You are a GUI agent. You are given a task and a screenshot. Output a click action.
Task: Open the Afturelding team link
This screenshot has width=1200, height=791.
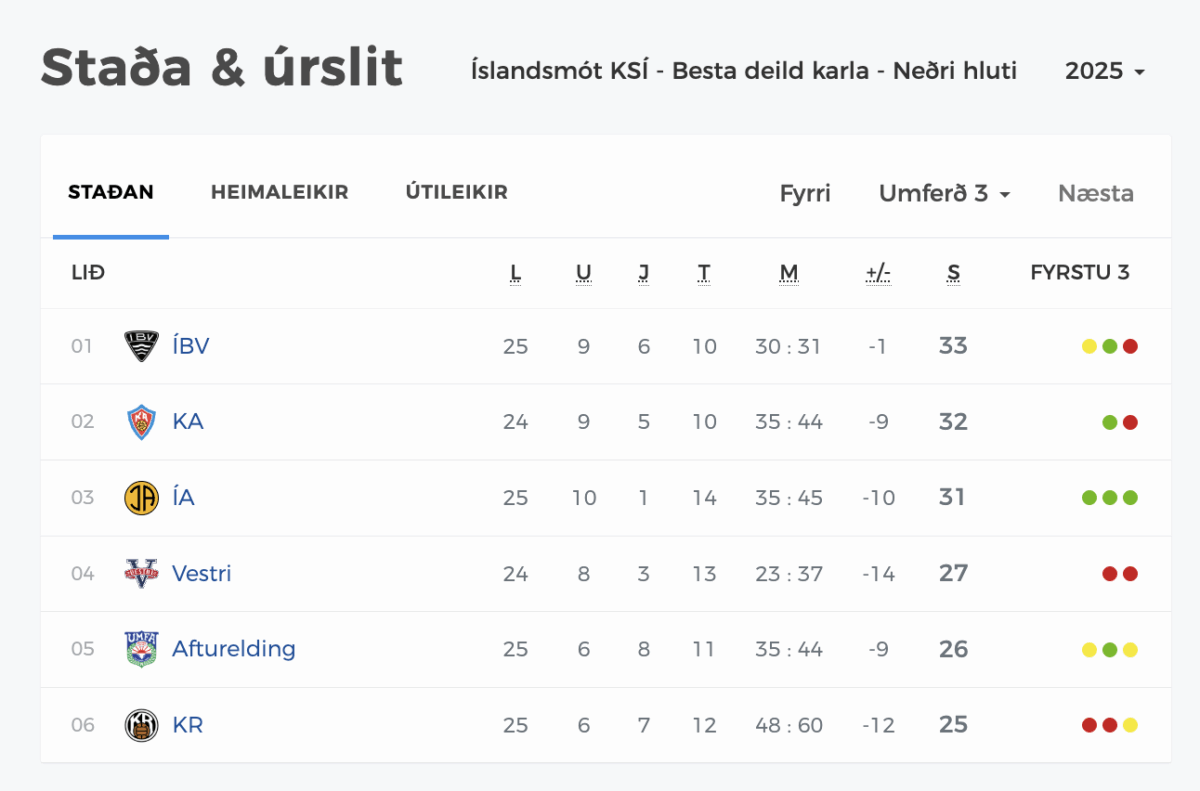pos(234,649)
